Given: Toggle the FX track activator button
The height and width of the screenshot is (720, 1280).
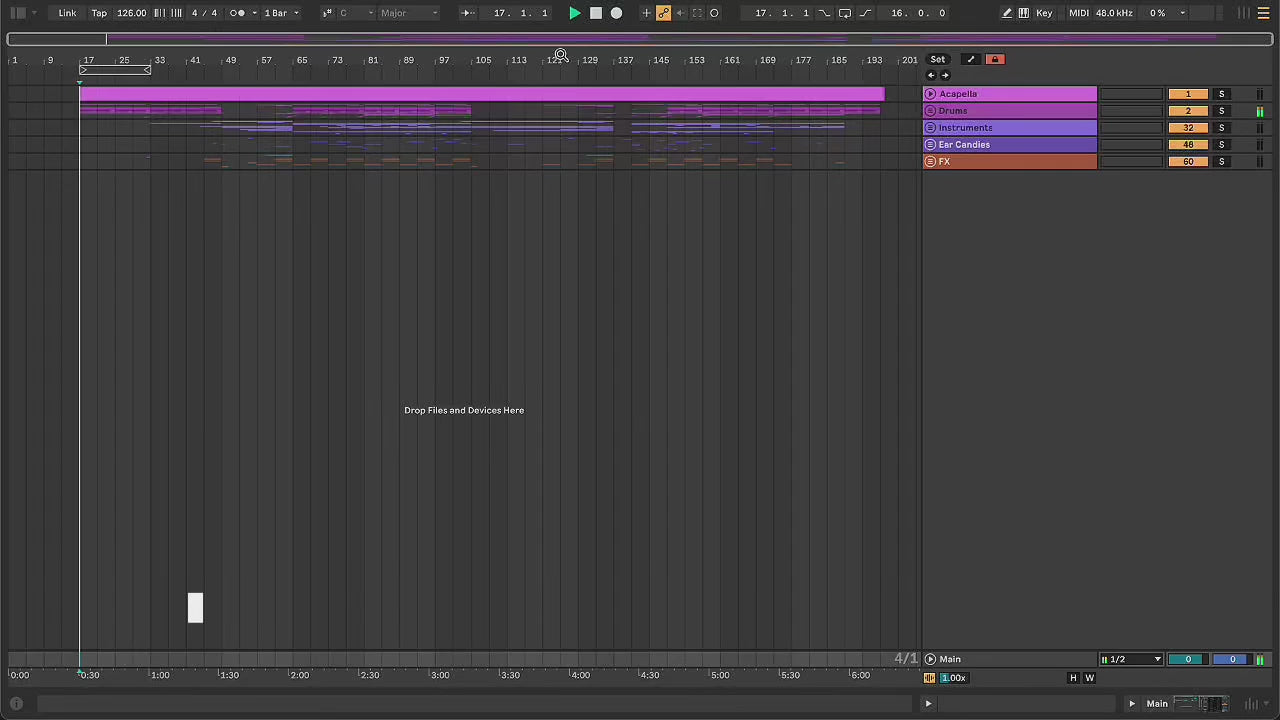Looking at the screenshot, I should click(x=1187, y=162).
